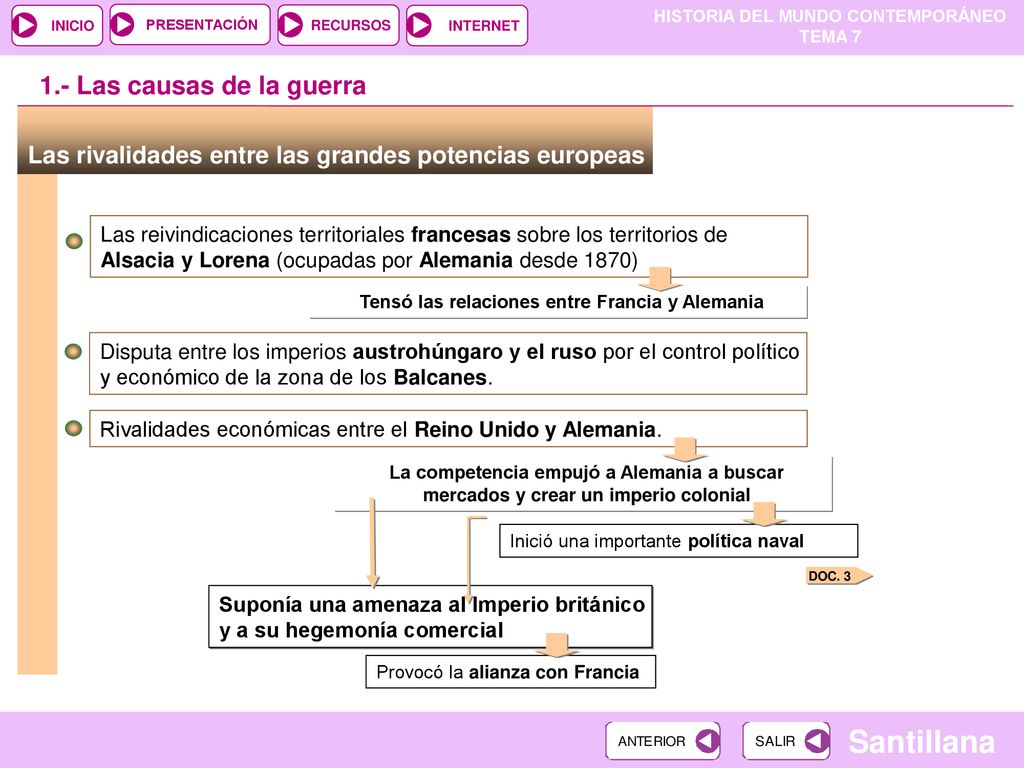Click the box about Alsacia y Lorena claims
The image size is (1024, 768).
tap(449, 247)
